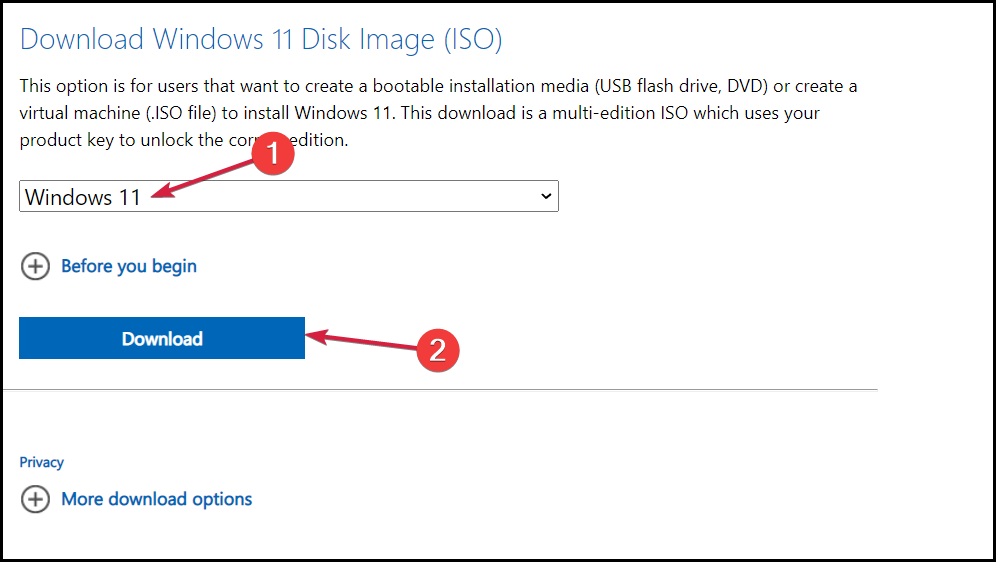Click the Windows 11 text in the selector
Viewport: 996px width, 562px height.
tap(83, 197)
